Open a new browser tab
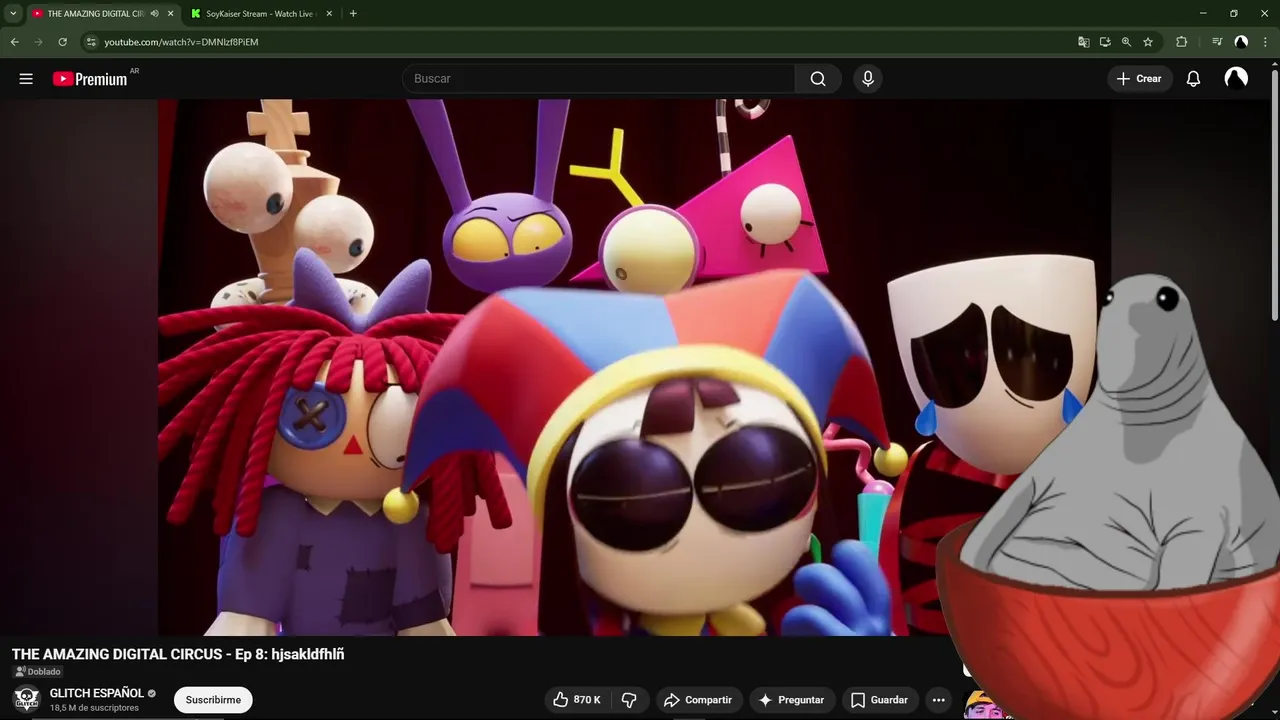The width and height of the screenshot is (1280, 720). (x=353, y=13)
